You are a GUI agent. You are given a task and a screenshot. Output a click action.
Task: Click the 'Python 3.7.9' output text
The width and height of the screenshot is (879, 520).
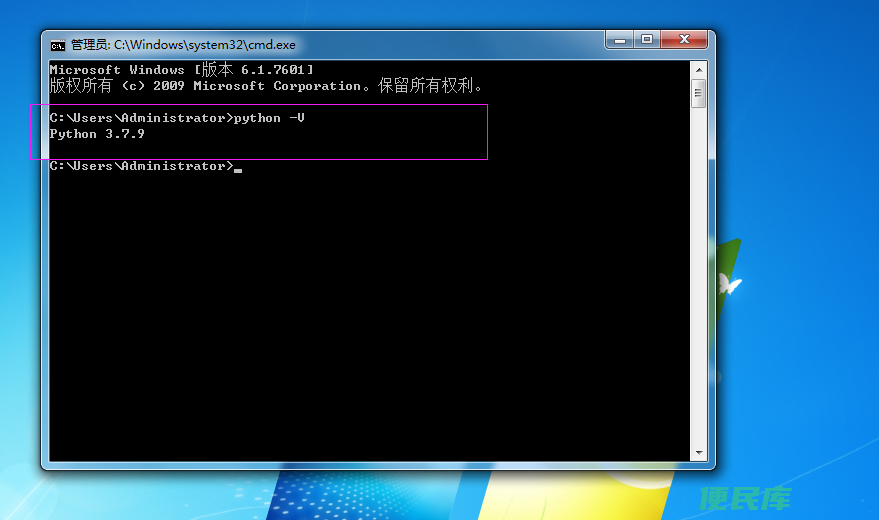coord(97,134)
